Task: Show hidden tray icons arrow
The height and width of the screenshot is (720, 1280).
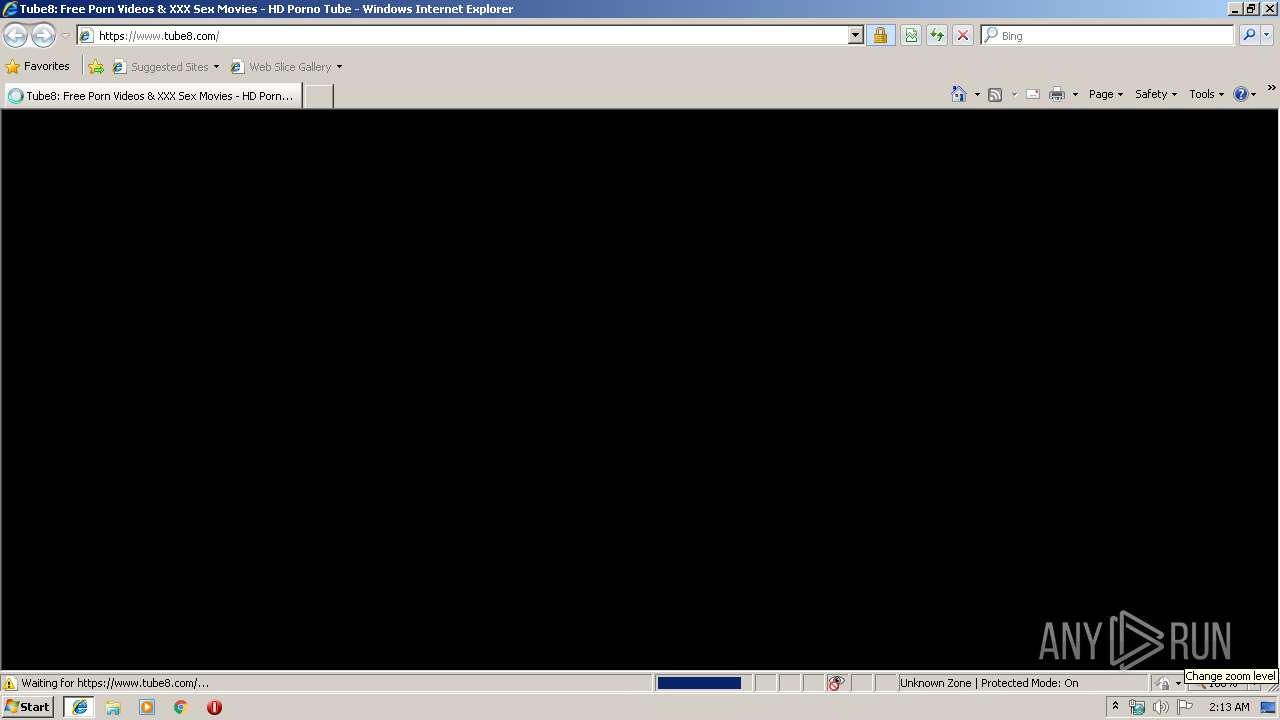Action: coord(1115,707)
